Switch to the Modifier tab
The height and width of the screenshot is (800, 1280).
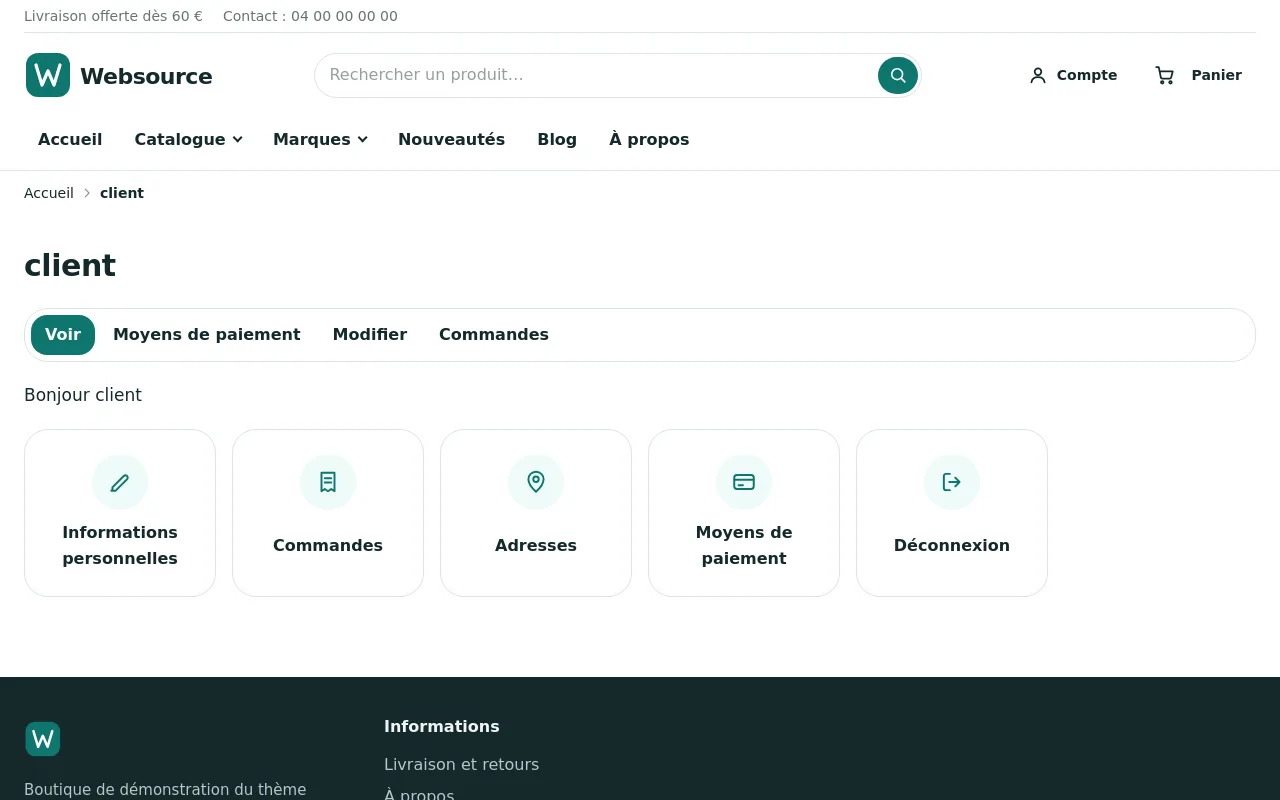click(x=370, y=335)
